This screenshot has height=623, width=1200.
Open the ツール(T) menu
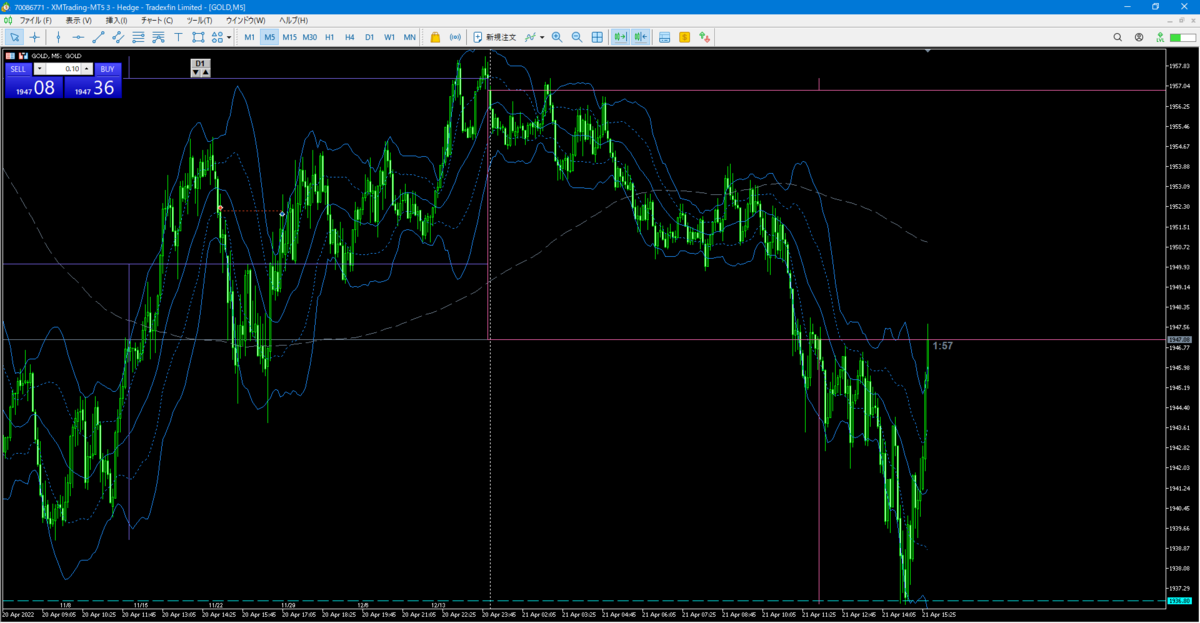(199, 20)
